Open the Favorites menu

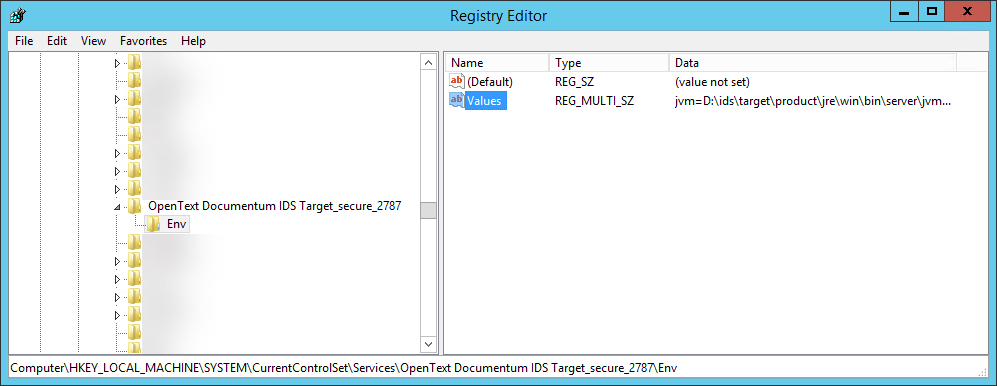coord(143,41)
